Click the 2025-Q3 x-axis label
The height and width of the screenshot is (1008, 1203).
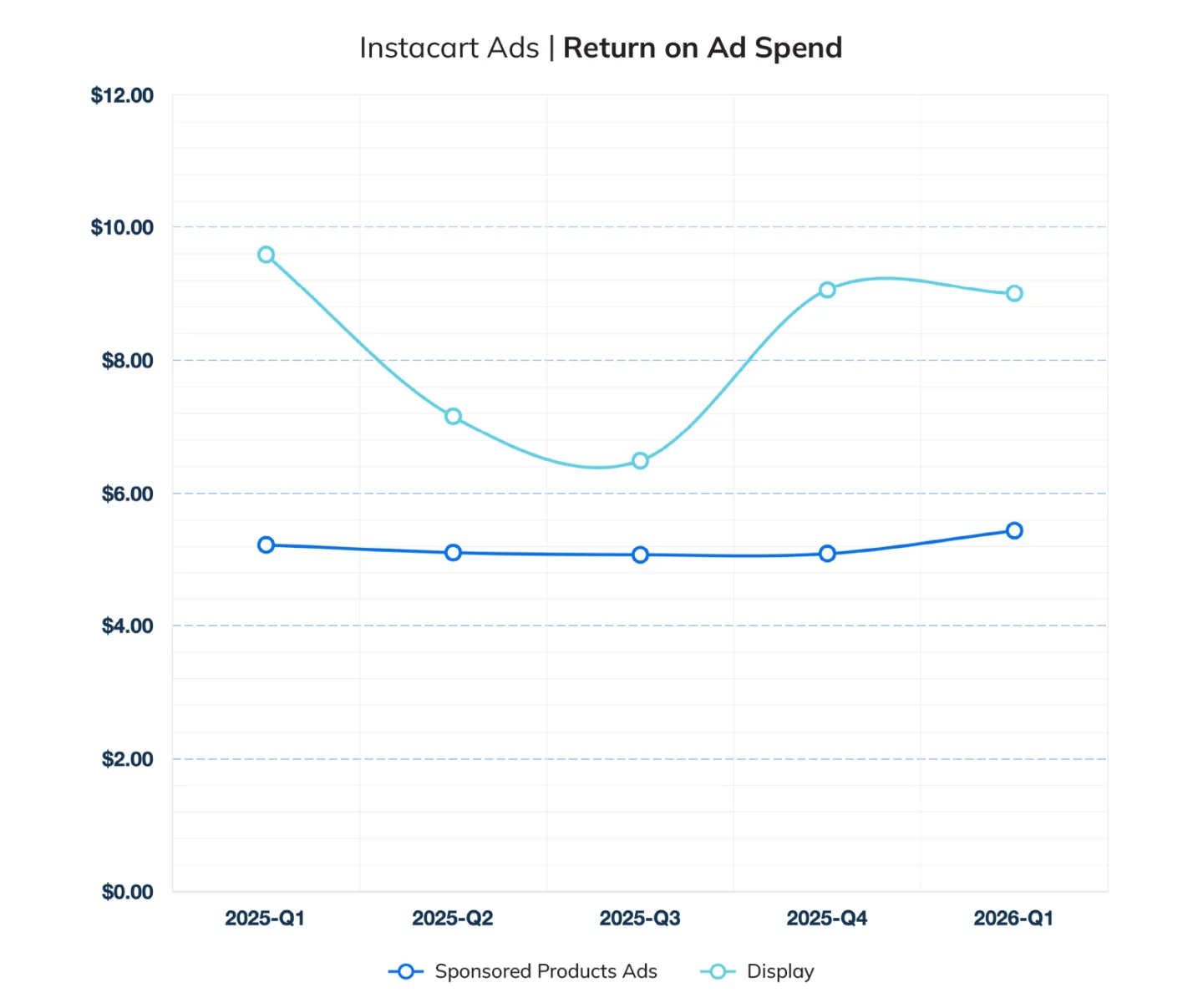[640, 919]
